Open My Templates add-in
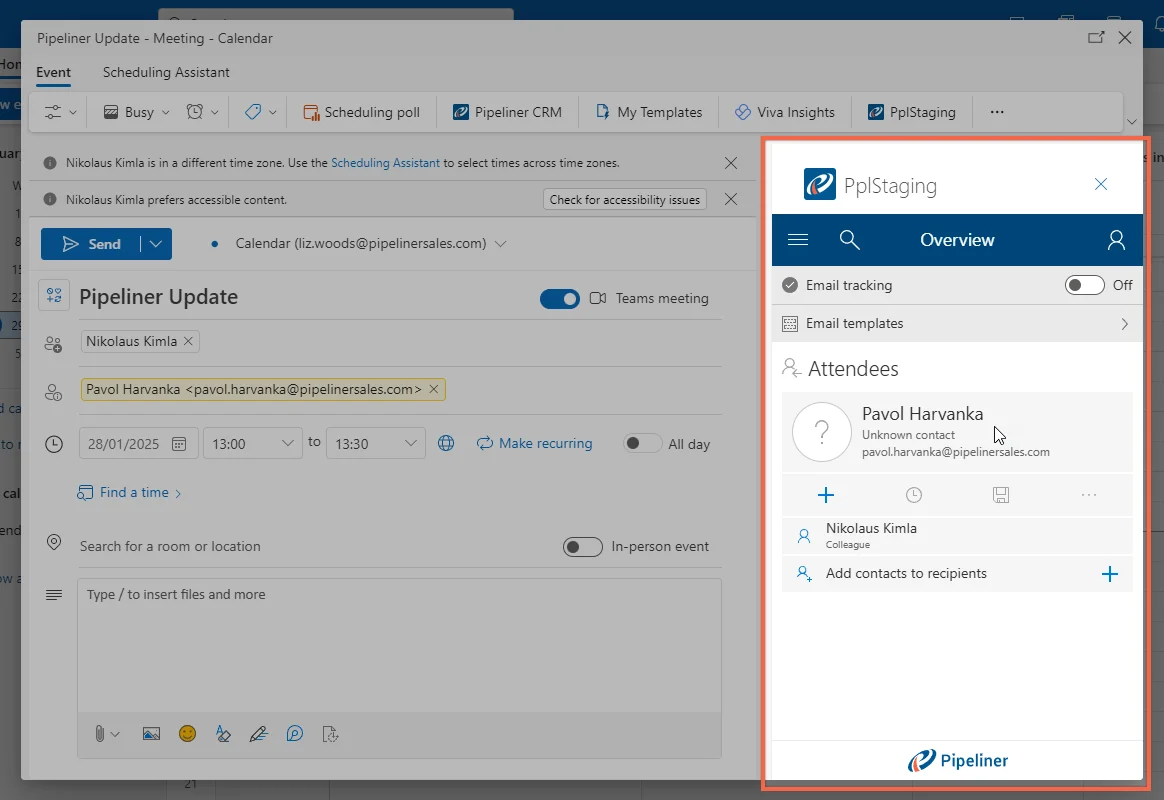Image resolution: width=1164 pixels, height=800 pixels. pos(650,112)
